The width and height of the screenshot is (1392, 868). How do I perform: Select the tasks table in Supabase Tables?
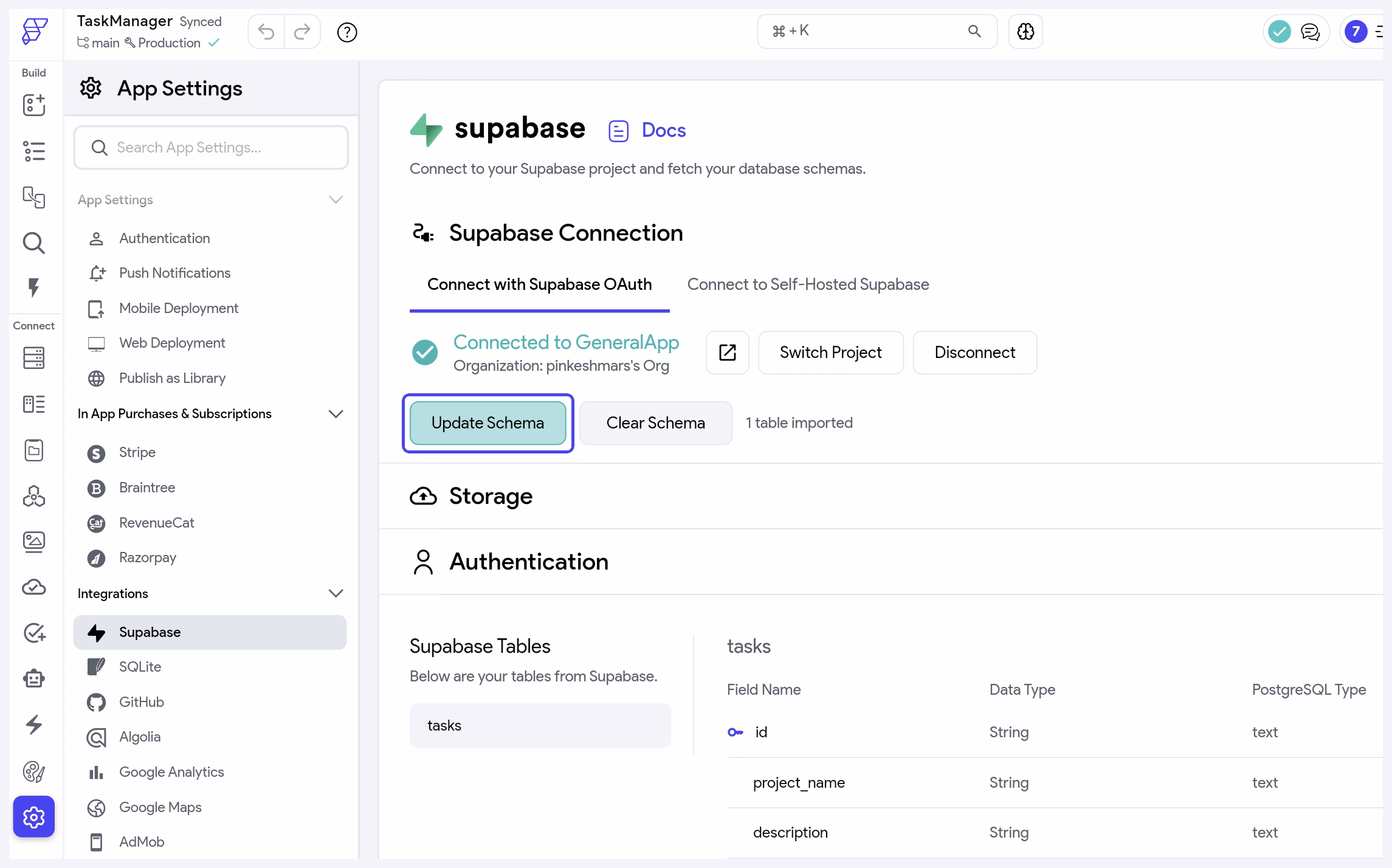coord(540,726)
